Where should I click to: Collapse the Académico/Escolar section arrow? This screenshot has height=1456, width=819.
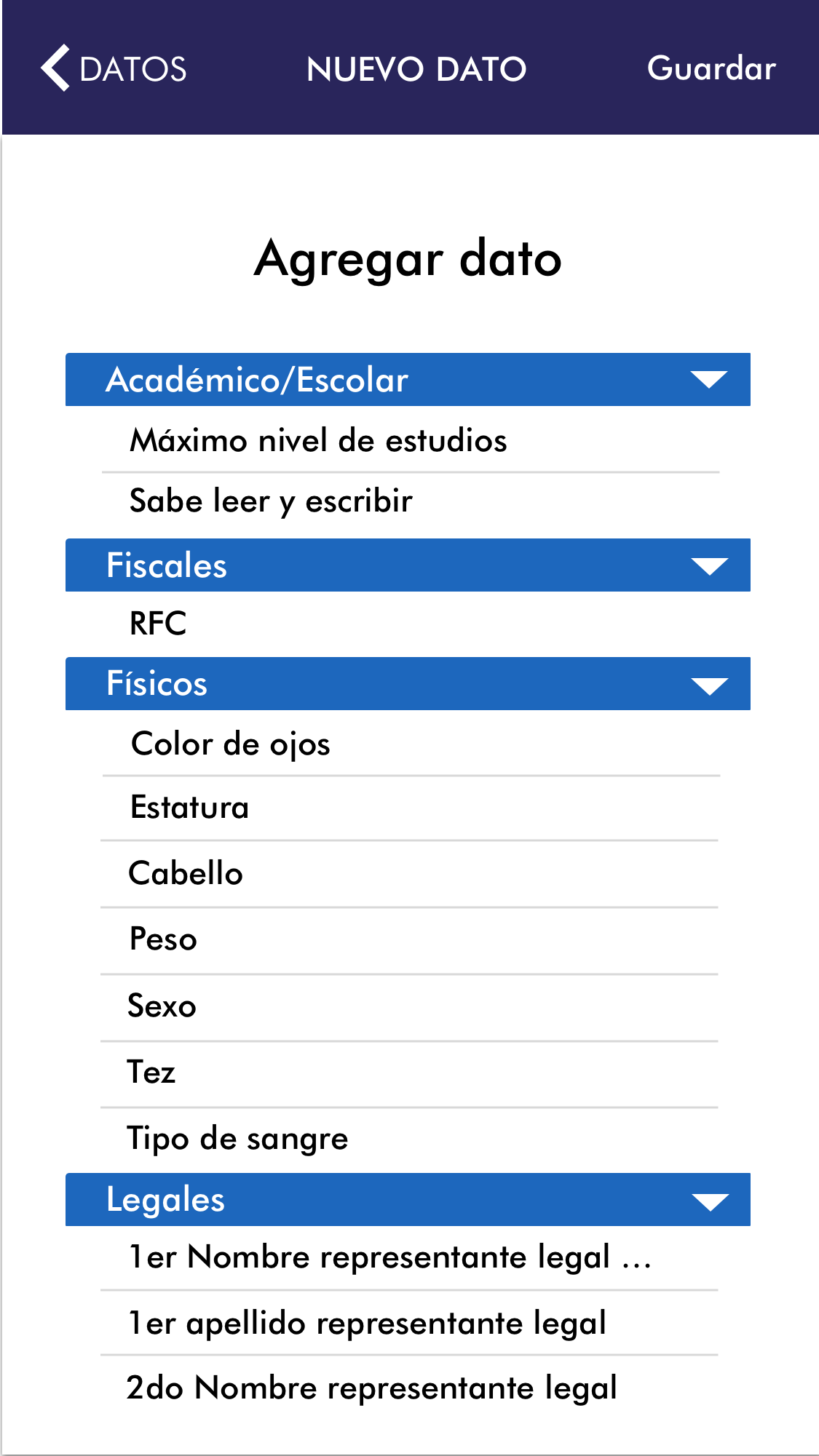tap(708, 380)
